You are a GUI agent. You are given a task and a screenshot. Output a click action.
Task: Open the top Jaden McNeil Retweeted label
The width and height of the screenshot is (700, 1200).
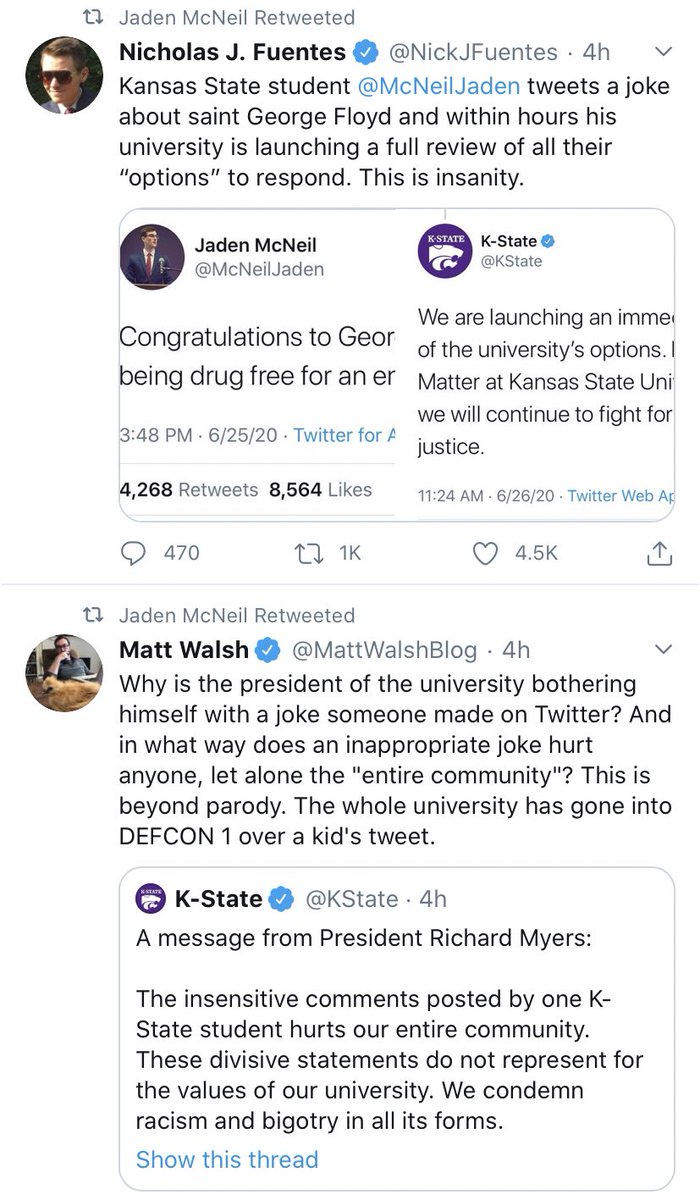[236, 18]
